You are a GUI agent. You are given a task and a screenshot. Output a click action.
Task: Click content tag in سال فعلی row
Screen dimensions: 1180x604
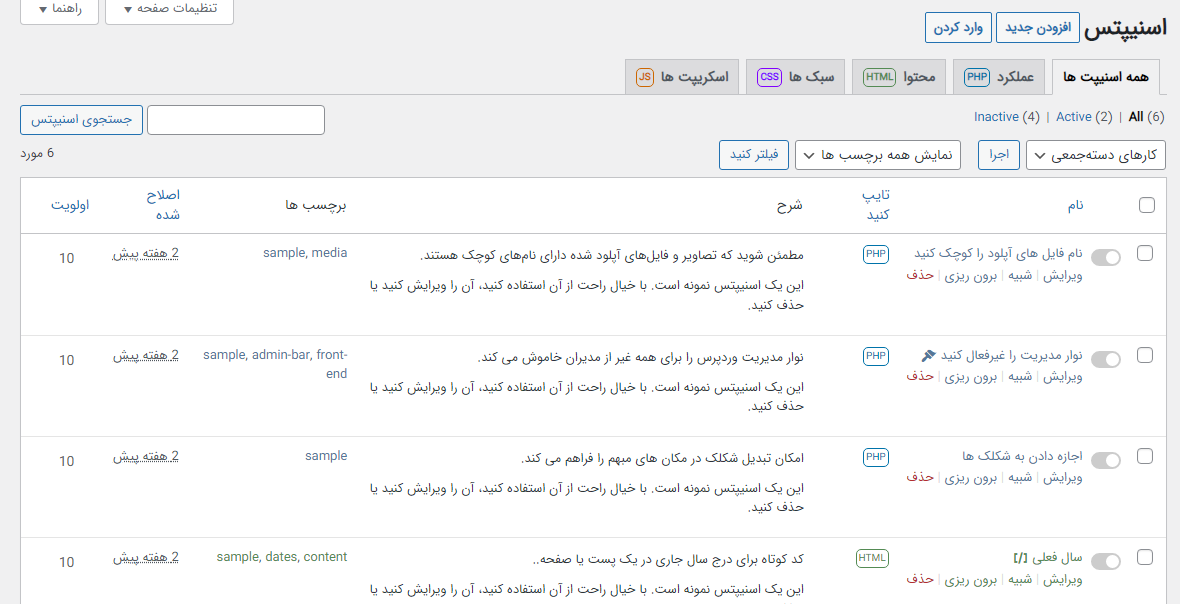coord(325,557)
